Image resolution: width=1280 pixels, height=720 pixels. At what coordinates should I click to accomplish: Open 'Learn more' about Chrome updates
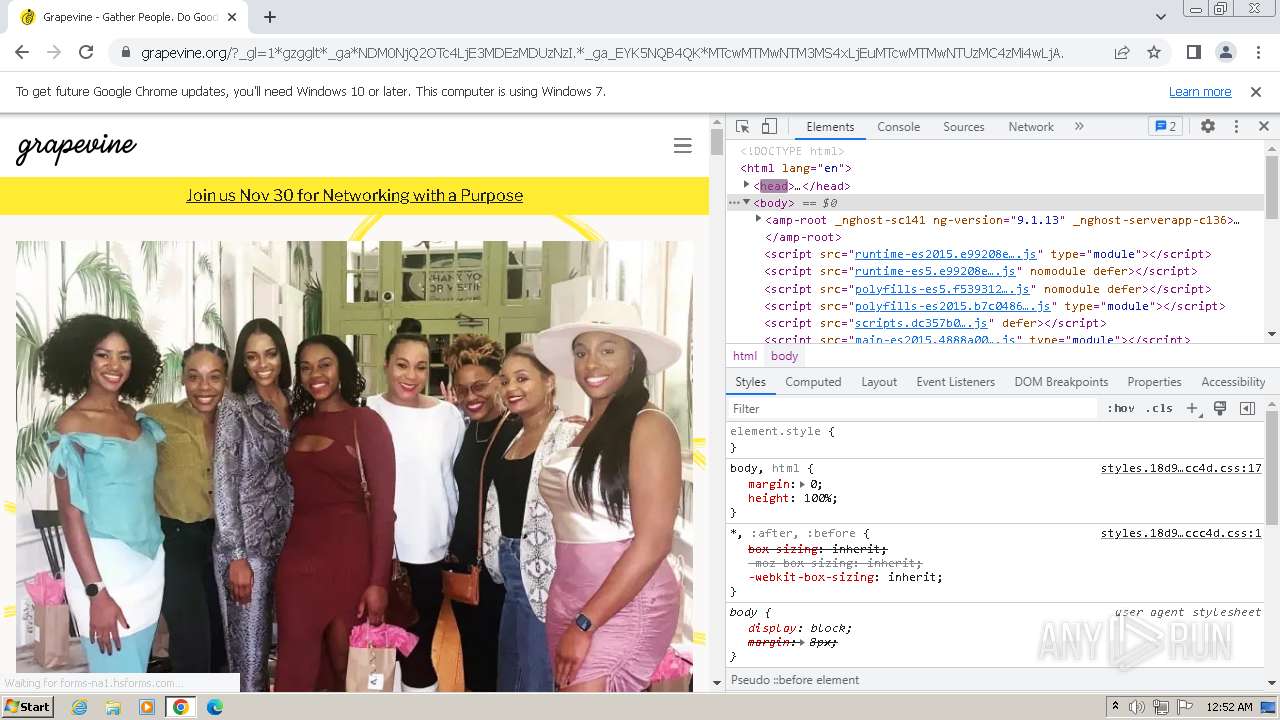(1200, 91)
